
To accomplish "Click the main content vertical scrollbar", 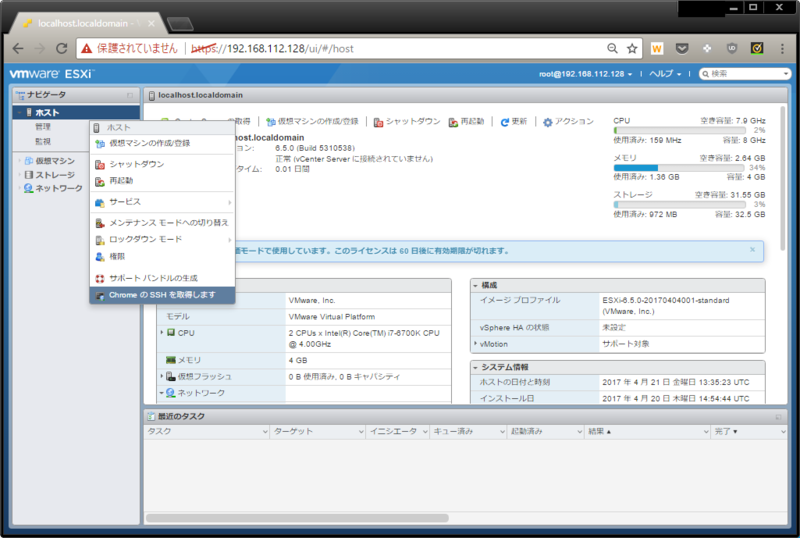I will (x=783, y=178).
